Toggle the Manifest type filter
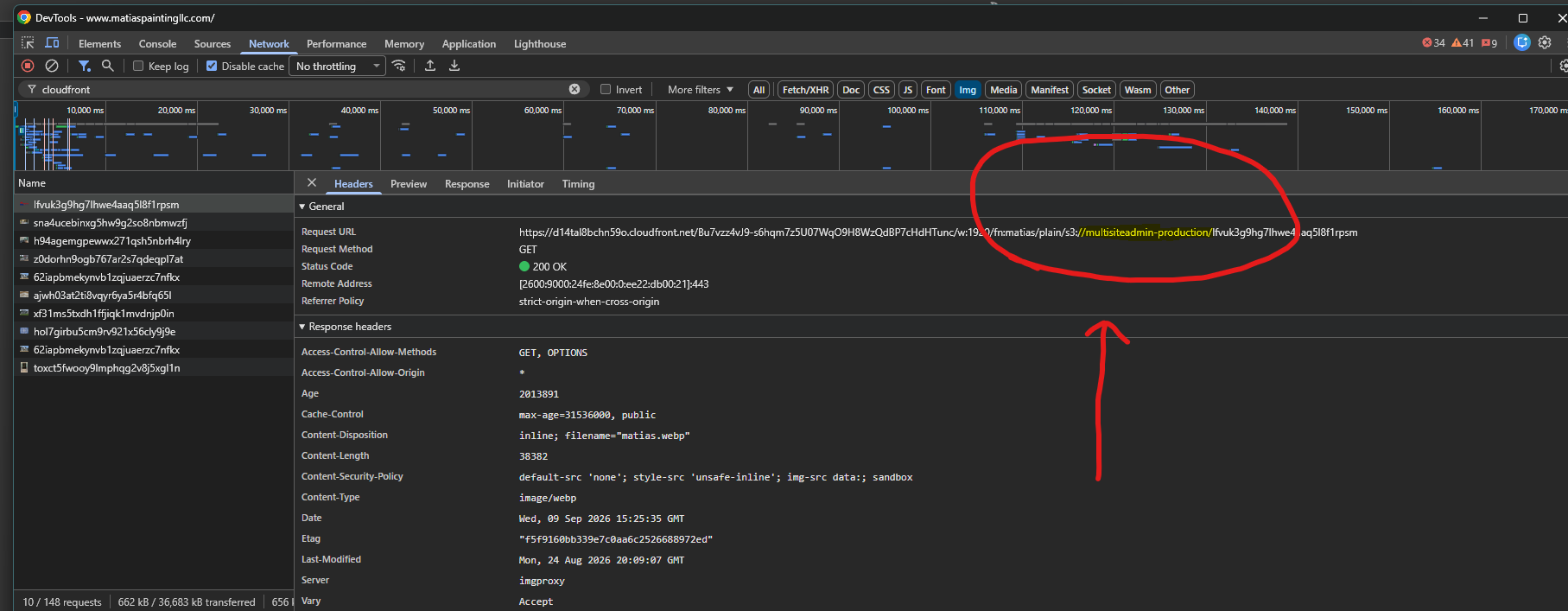 coord(1050,90)
